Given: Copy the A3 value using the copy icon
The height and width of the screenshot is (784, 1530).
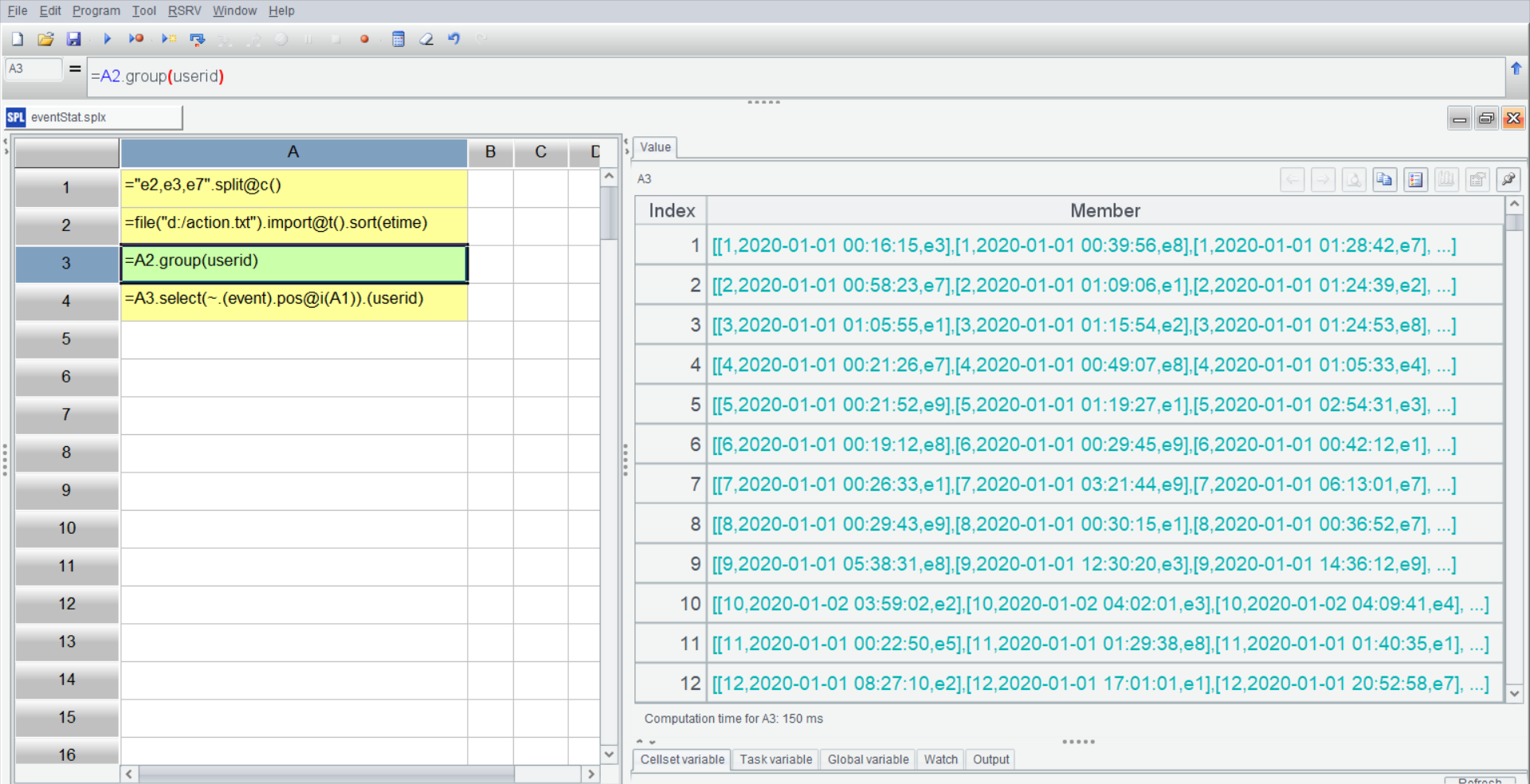Looking at the screenshot, I should pyautogui.click(x=1384, y=180).
